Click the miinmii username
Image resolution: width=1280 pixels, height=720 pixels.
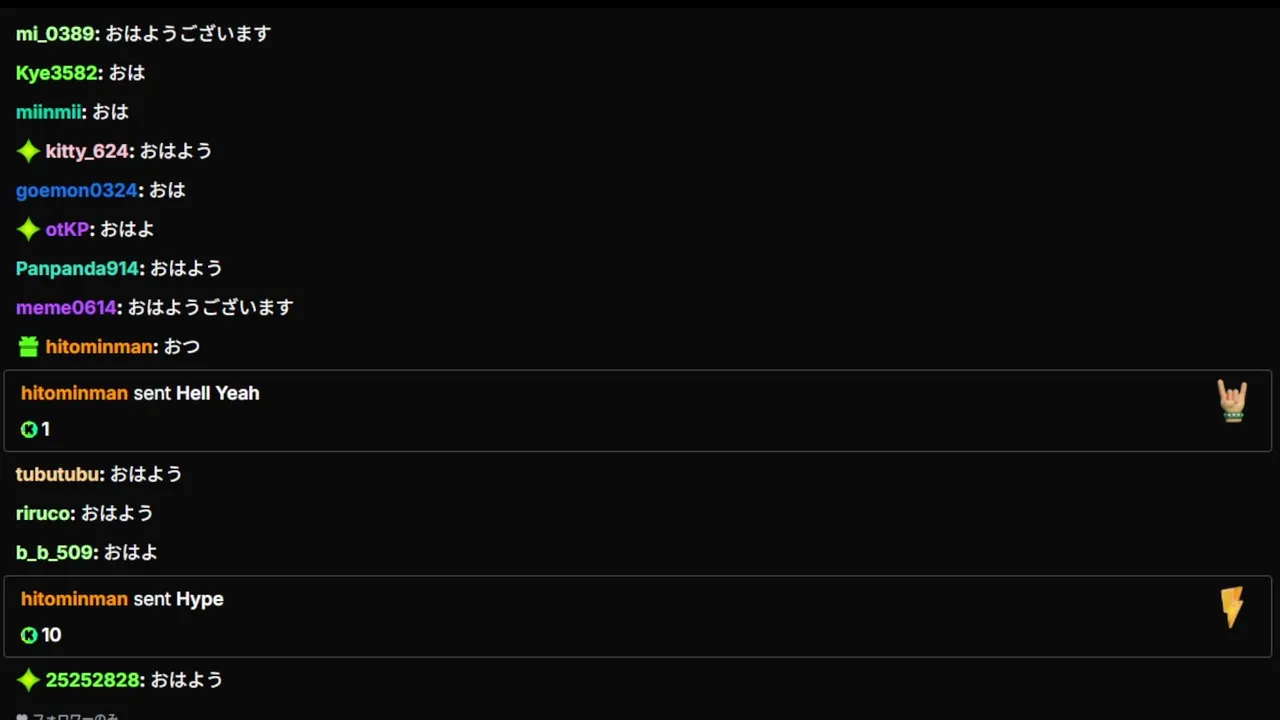pyautogui.click(x=48, y=112)
